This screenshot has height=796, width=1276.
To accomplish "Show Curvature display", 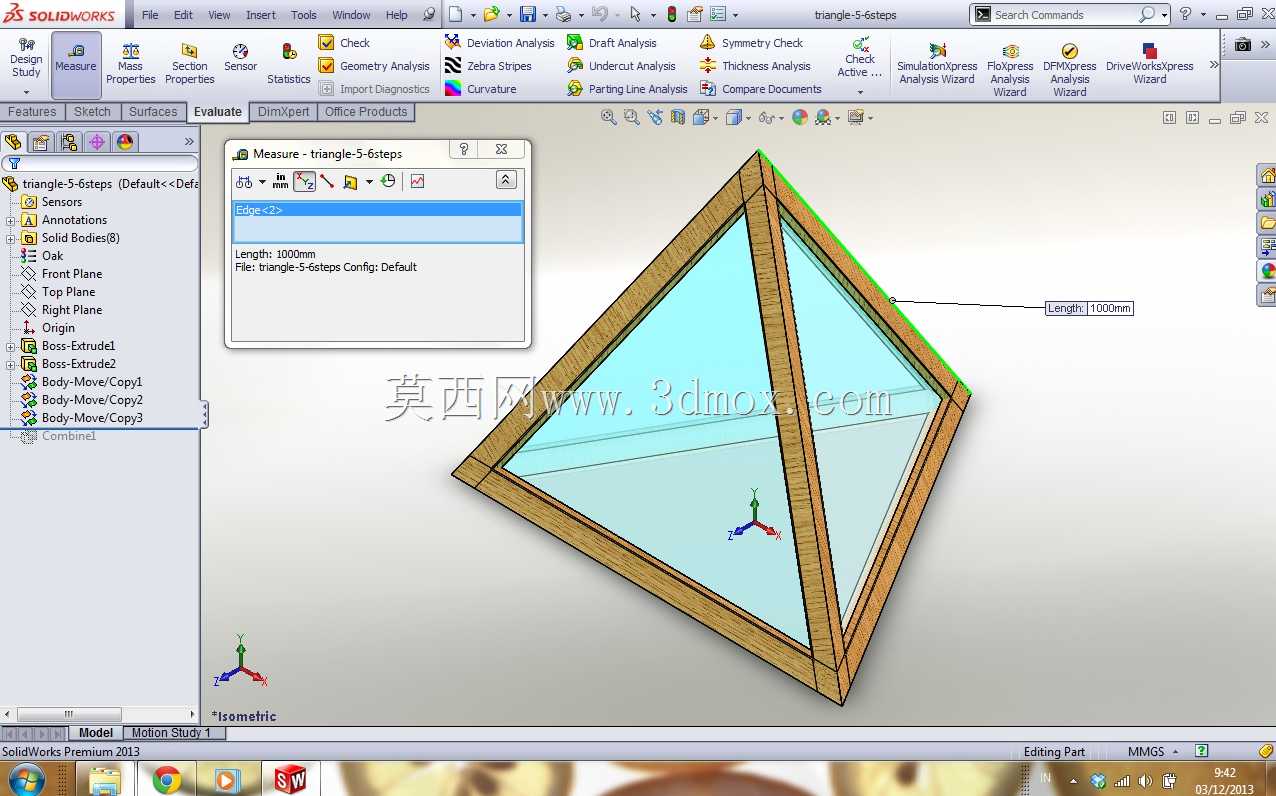I will (x=481, y=89).
